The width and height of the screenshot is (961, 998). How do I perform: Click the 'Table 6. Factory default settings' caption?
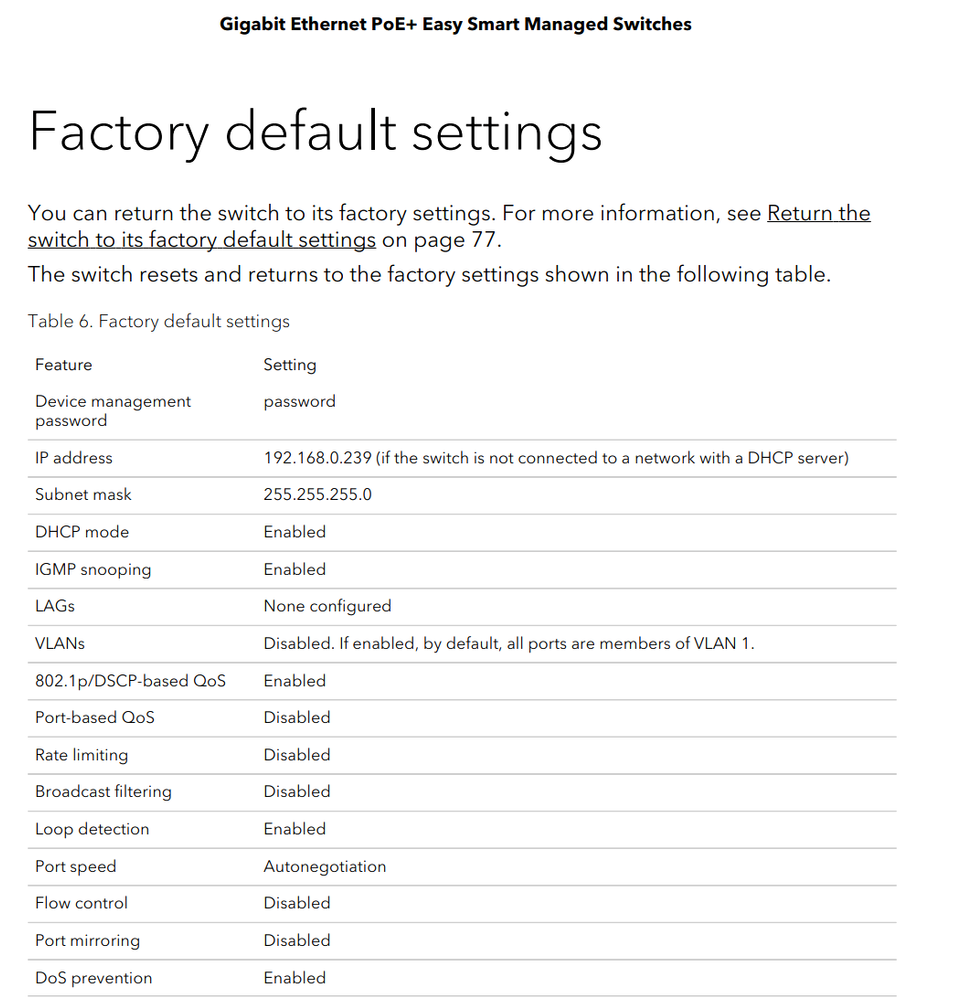(159, 321)
